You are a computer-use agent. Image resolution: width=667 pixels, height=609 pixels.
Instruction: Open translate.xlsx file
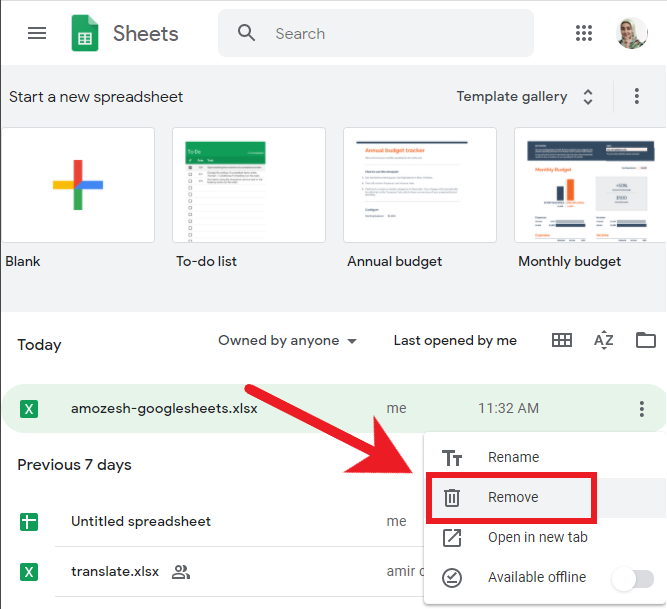[x=115, y=572]
